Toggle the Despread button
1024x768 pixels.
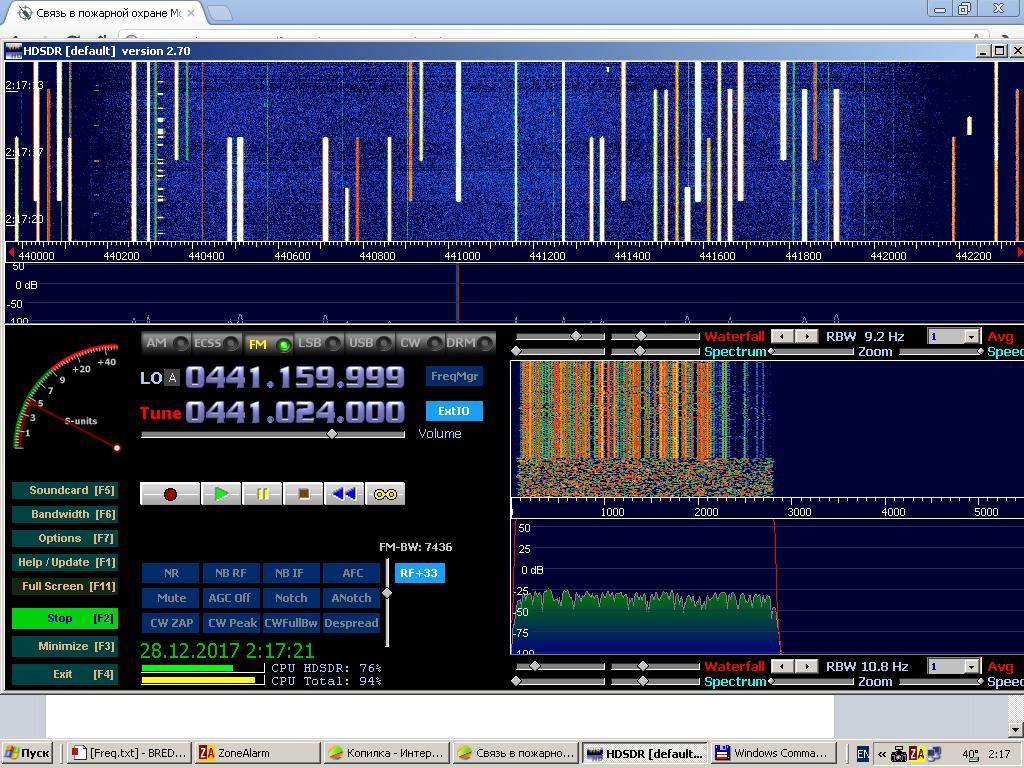click(x=351, y=622)
